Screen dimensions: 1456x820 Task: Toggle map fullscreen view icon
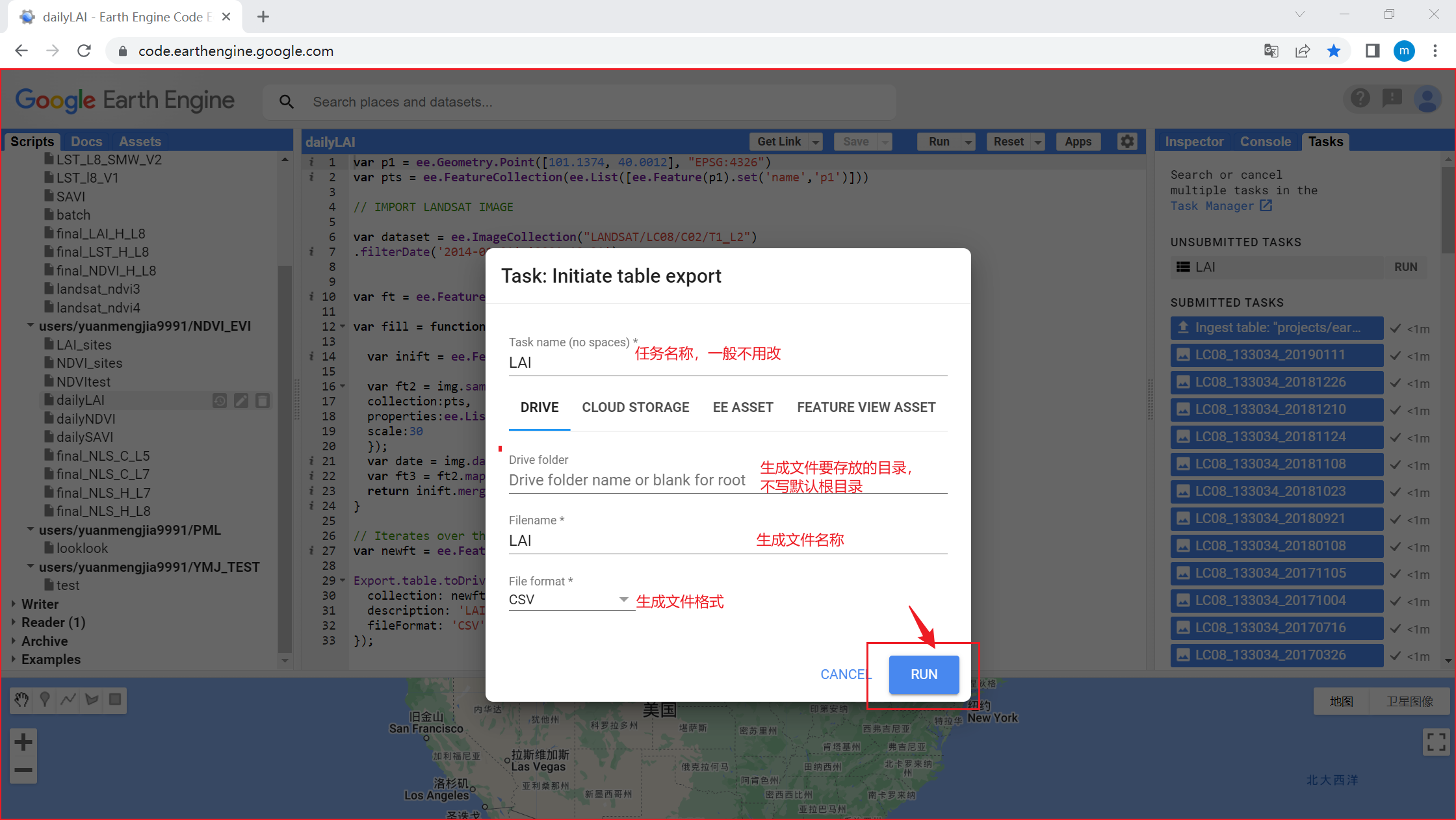(x=1435, y=742)
